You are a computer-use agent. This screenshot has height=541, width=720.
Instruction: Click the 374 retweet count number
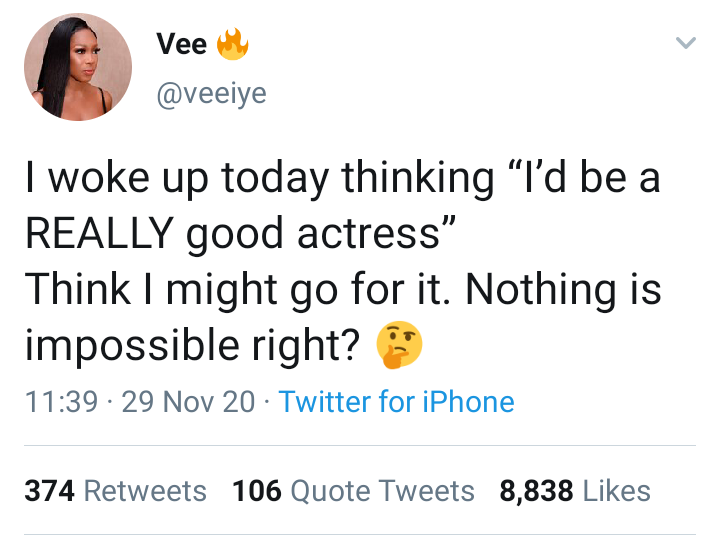(50, 491)
